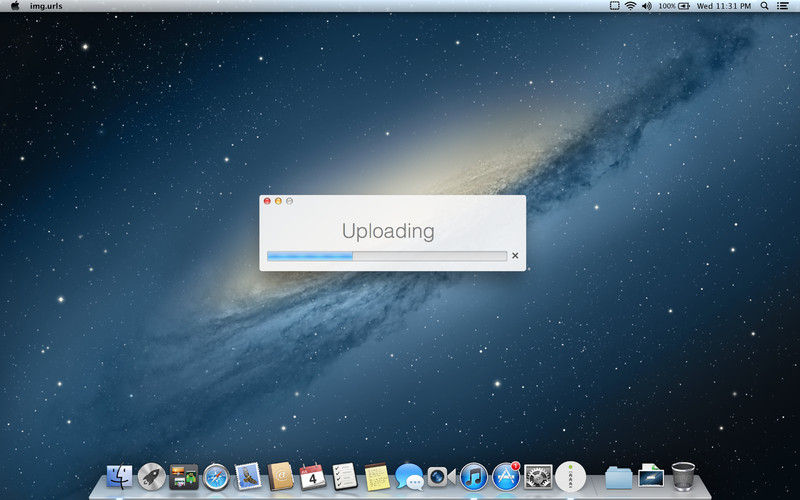The width and height of the screenshot is (800, 500).
Task: Open the volume control in menu bar
Action: (646, 6)
